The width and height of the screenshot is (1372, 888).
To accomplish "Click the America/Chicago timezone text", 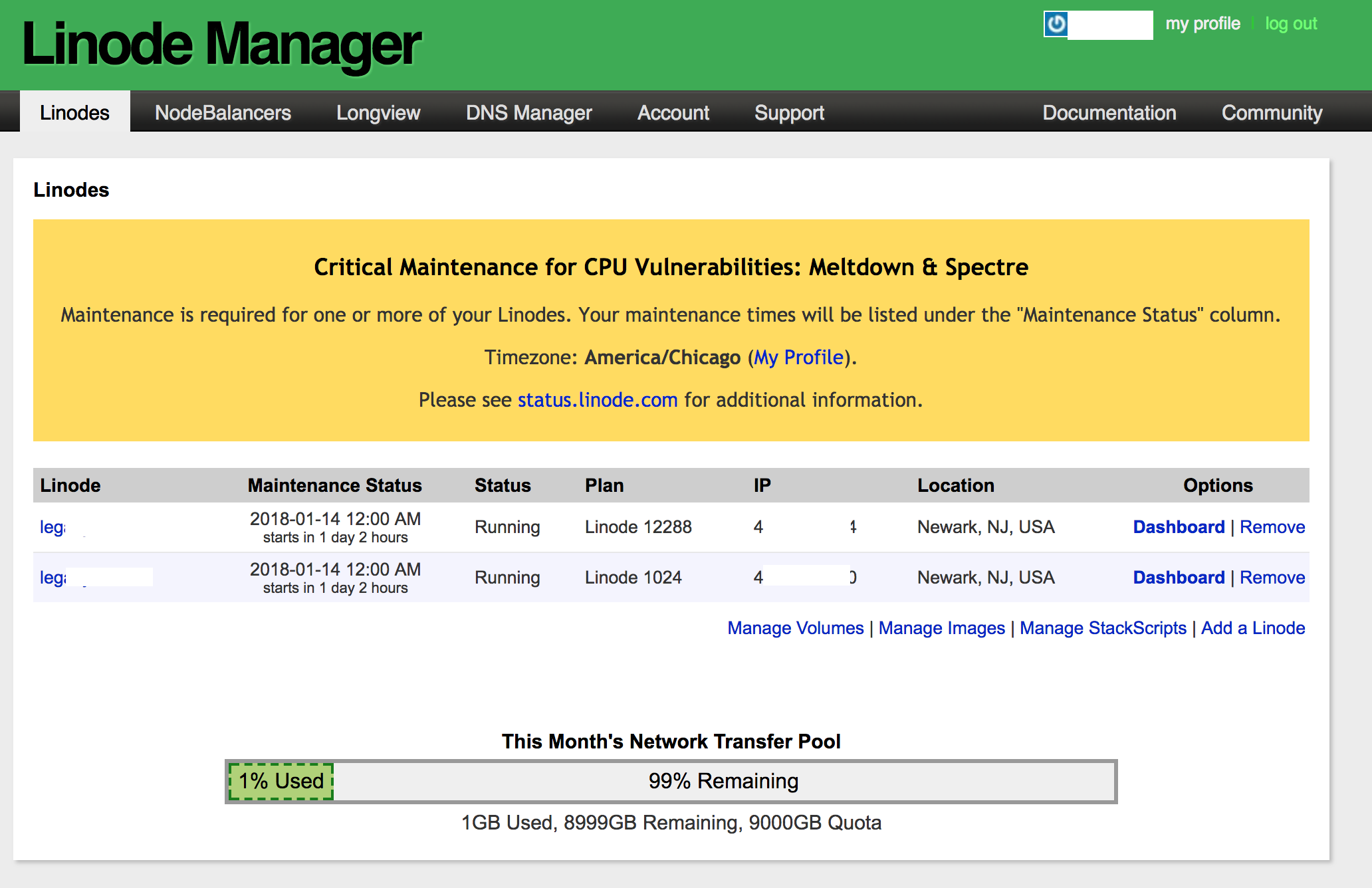I will (x=663, y=358).
